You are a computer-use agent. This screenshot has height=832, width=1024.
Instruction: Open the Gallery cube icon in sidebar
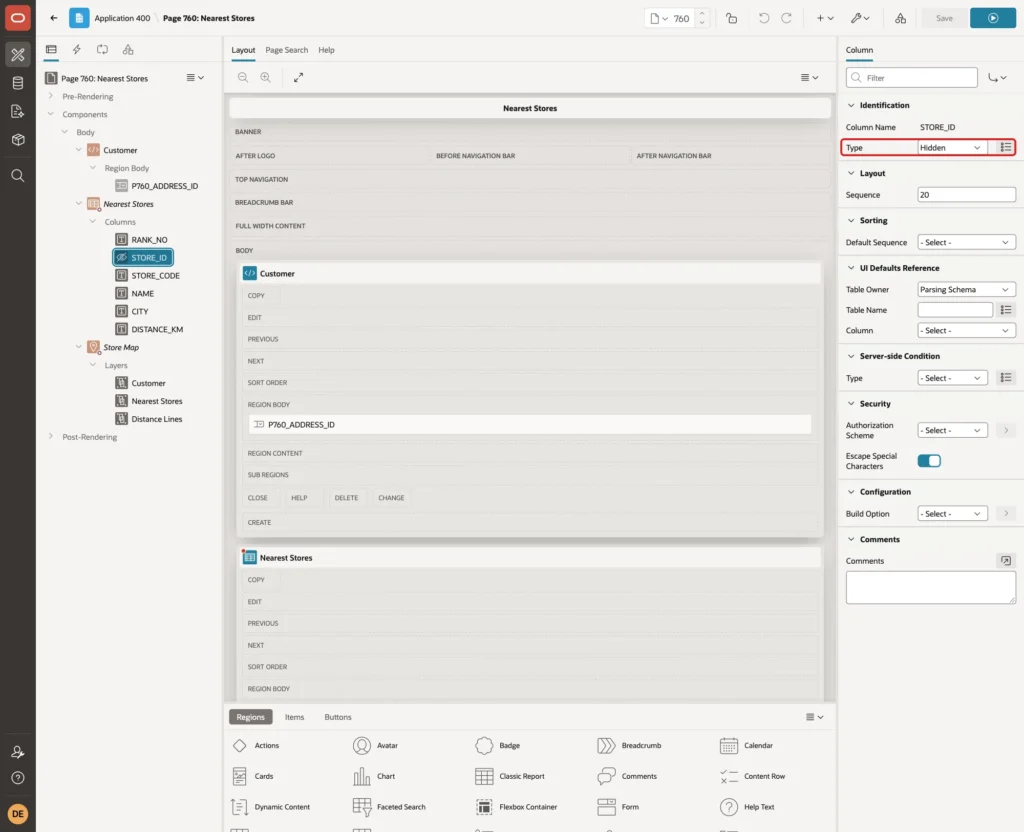pyautogui.click(x=18, y=140)
